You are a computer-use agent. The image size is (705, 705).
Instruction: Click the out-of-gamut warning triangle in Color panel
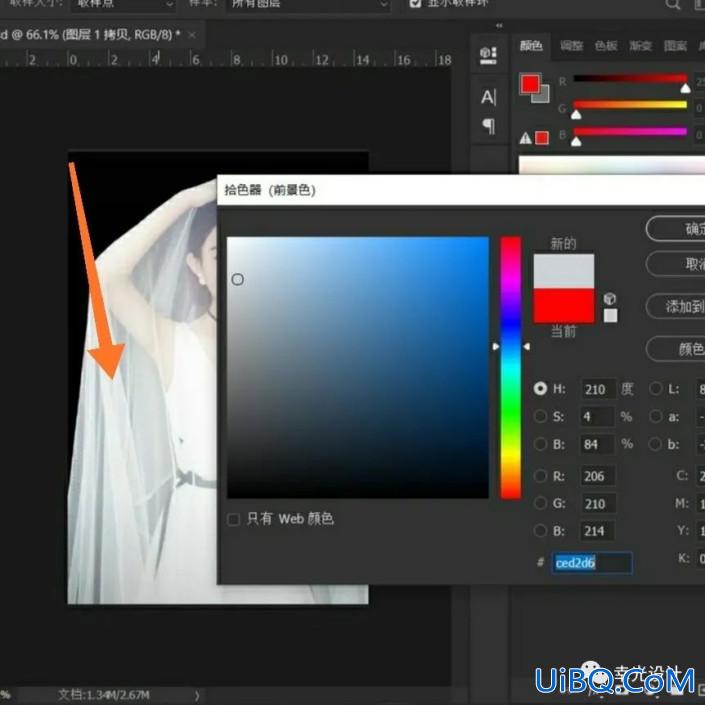(525, 138)
